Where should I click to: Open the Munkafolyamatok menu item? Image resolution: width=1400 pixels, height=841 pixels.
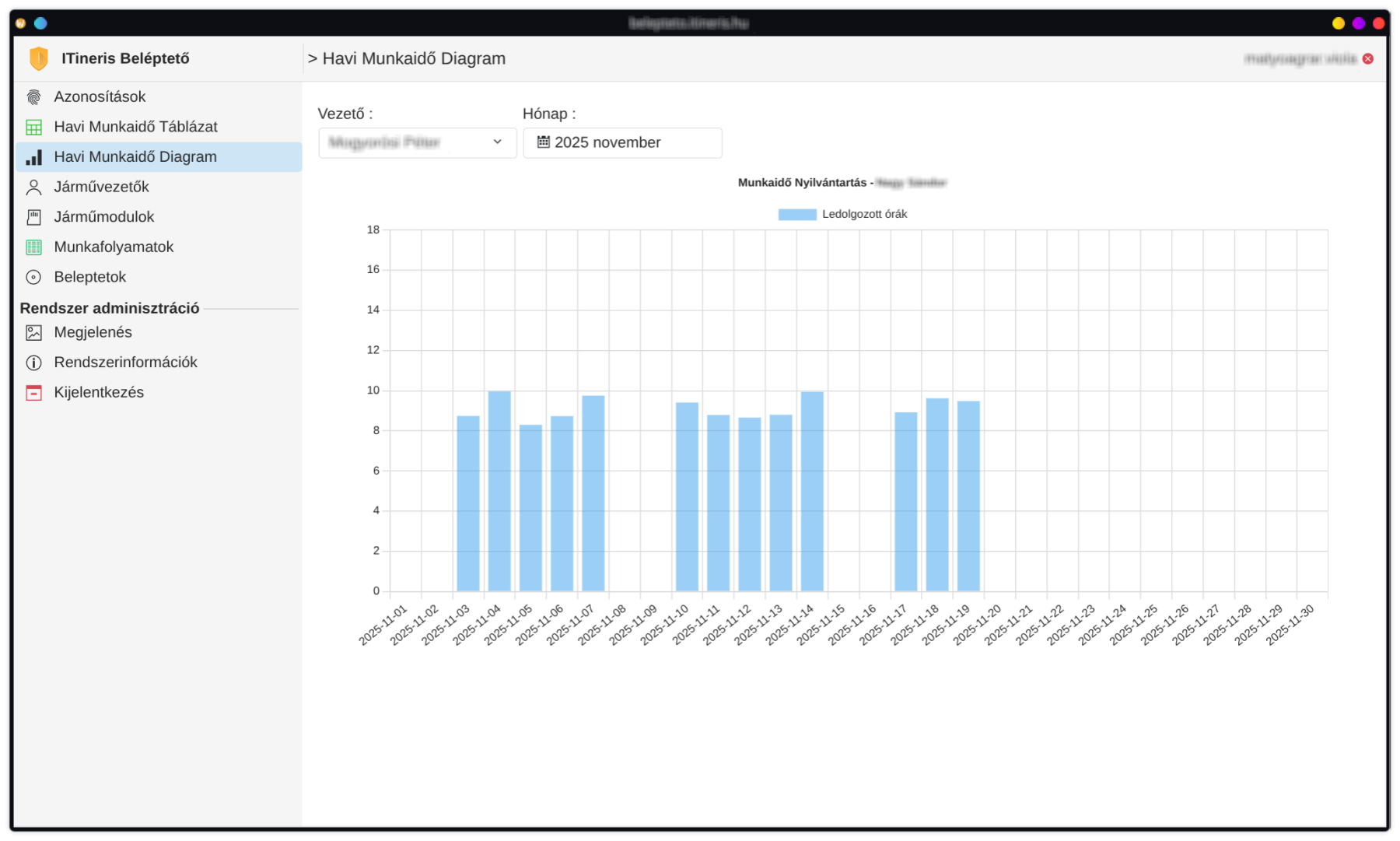(x=114, y=247)
